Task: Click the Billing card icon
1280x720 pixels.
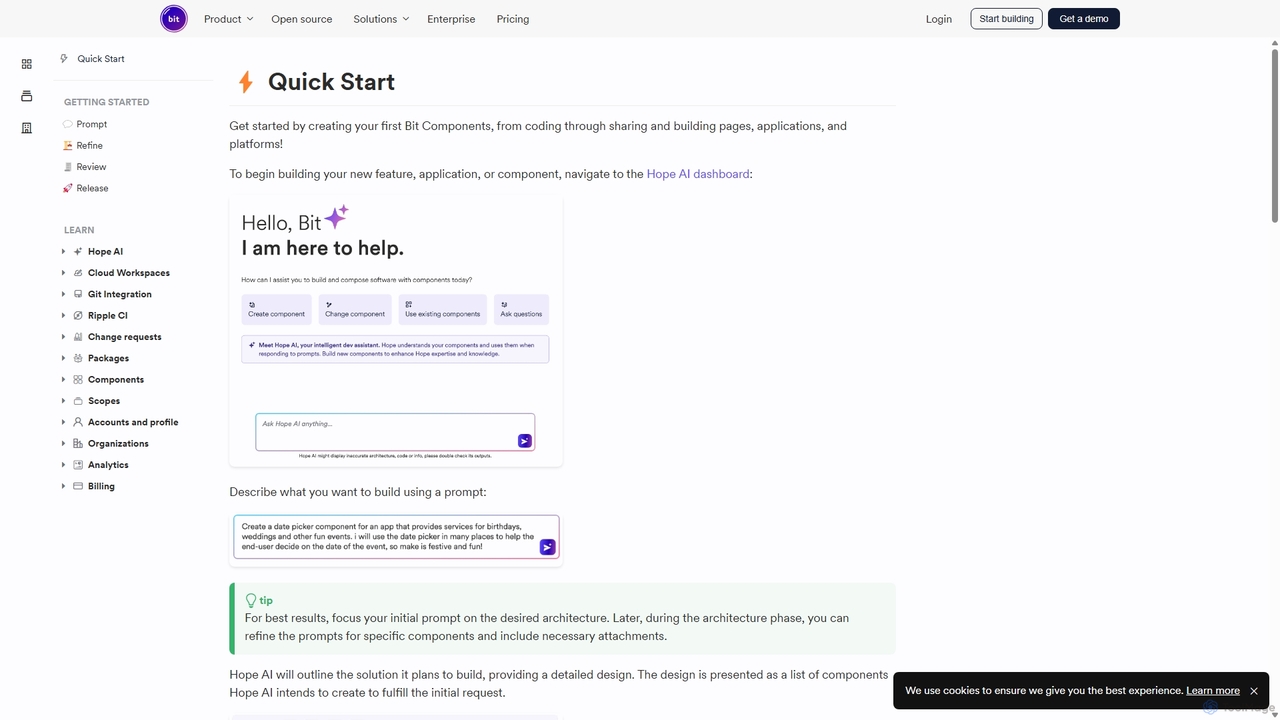Action: [78, 486]
